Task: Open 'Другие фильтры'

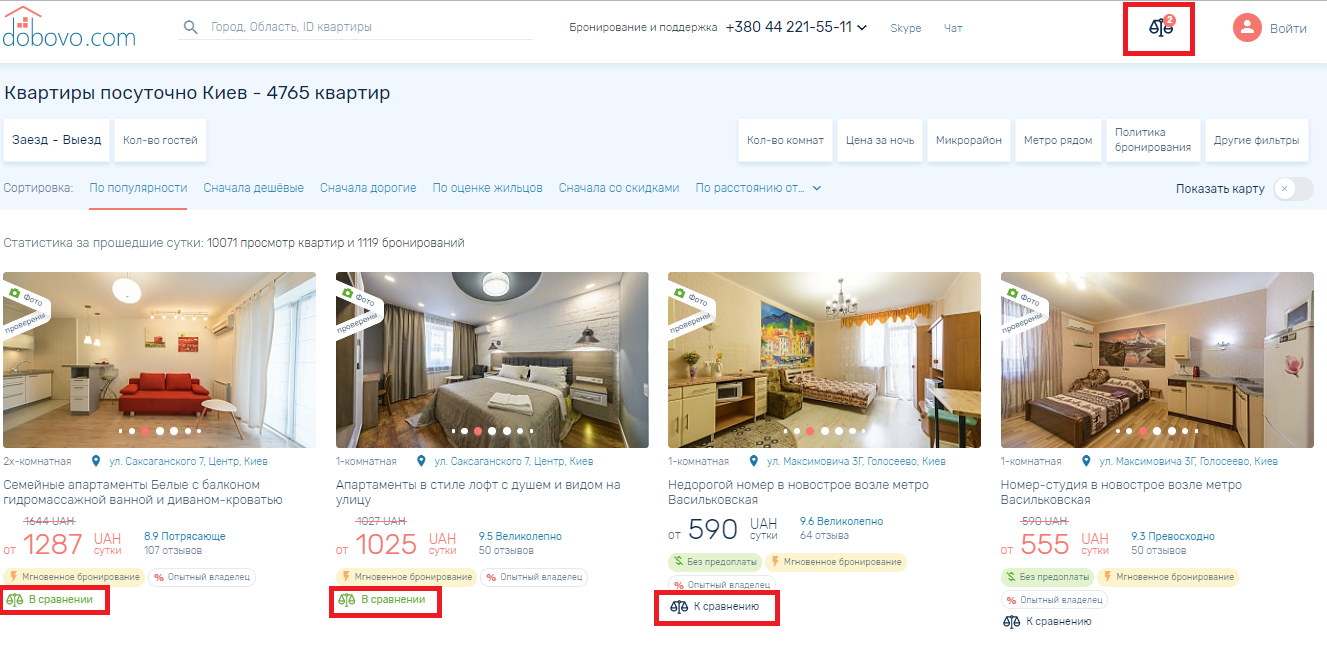Action: pyautogui.click(x=1256, y=140)
